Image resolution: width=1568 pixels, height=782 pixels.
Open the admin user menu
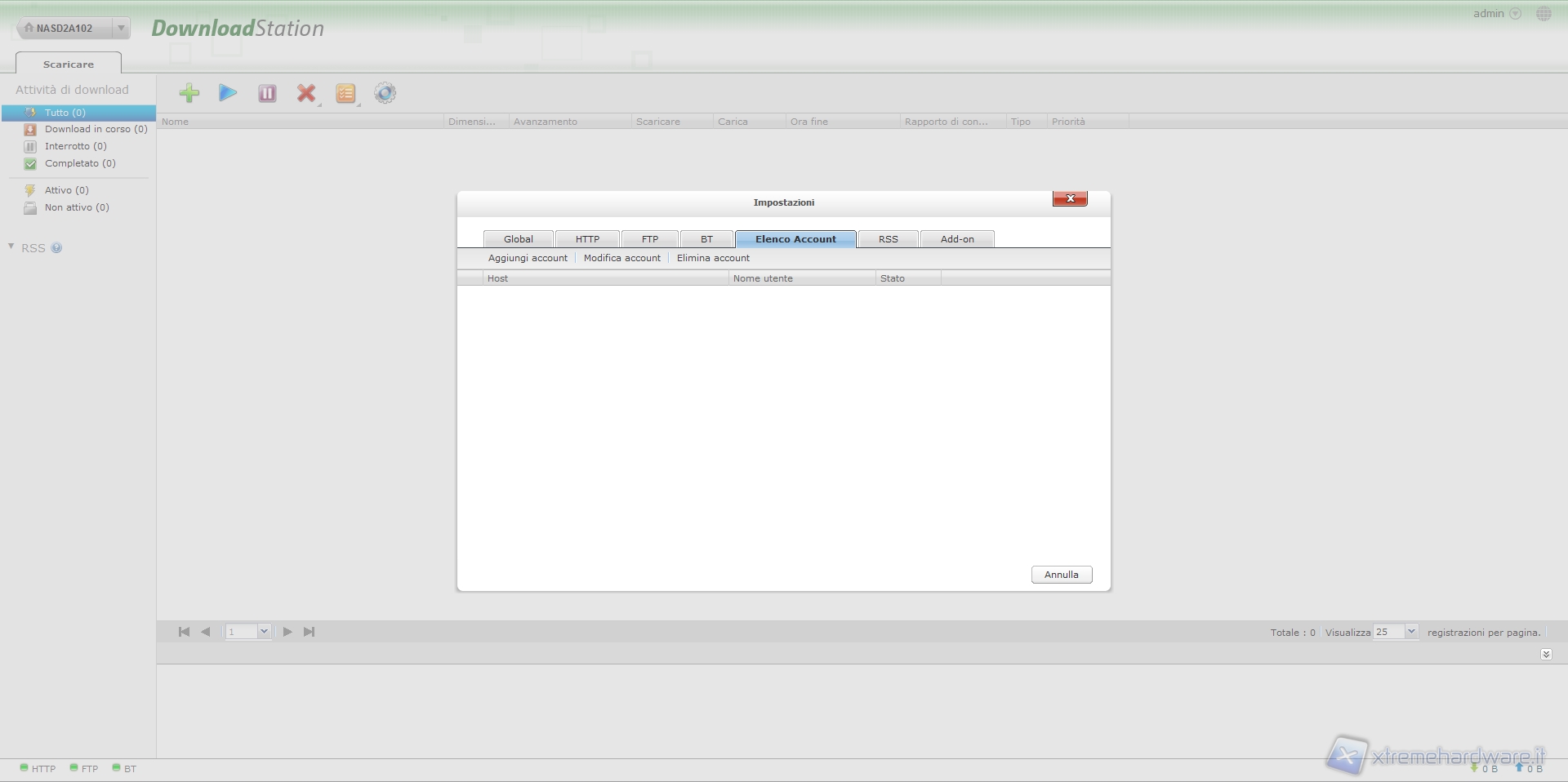click(1515, 14)
